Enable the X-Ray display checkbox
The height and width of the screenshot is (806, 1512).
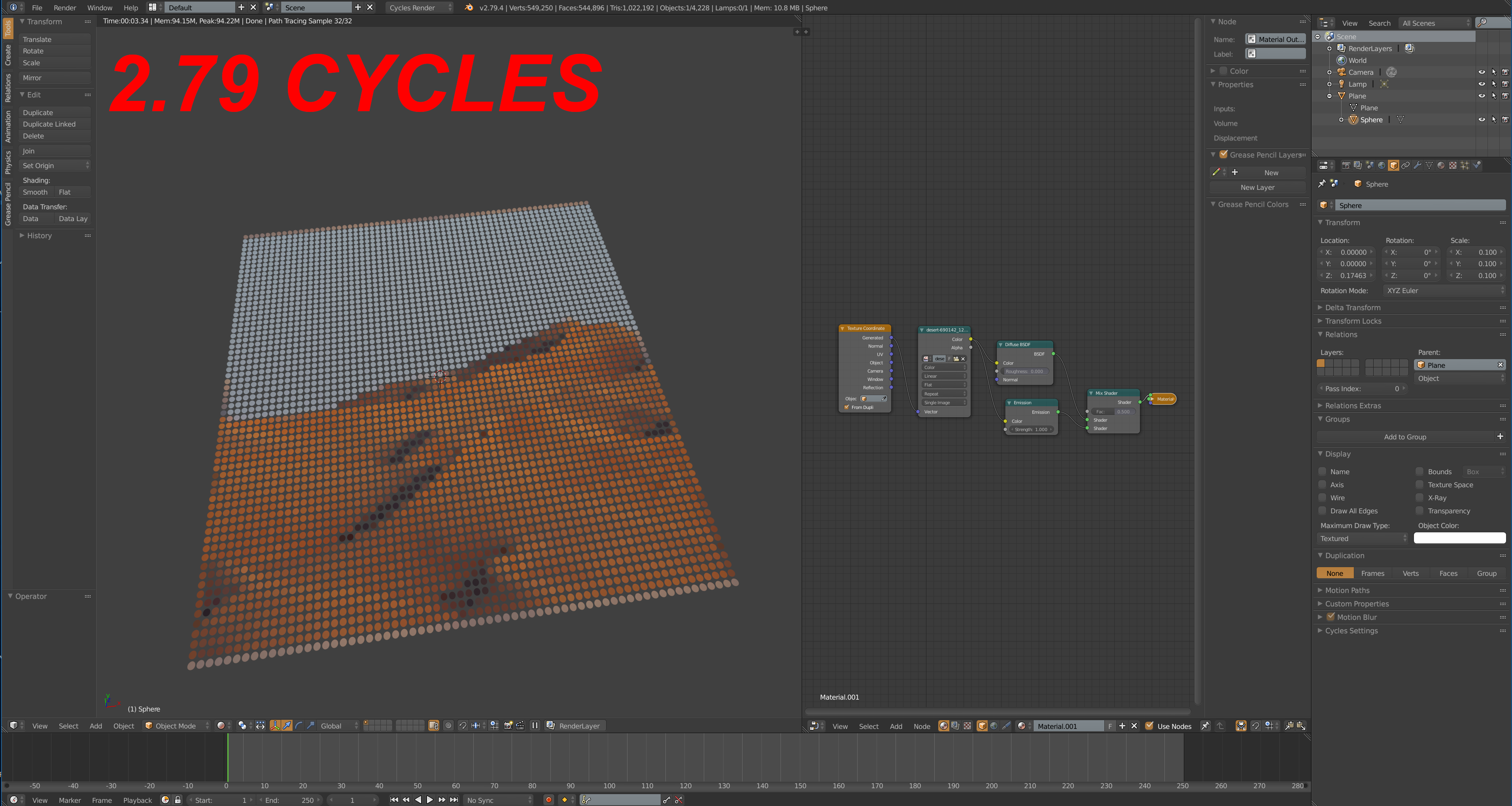(x=1420, y=498)
